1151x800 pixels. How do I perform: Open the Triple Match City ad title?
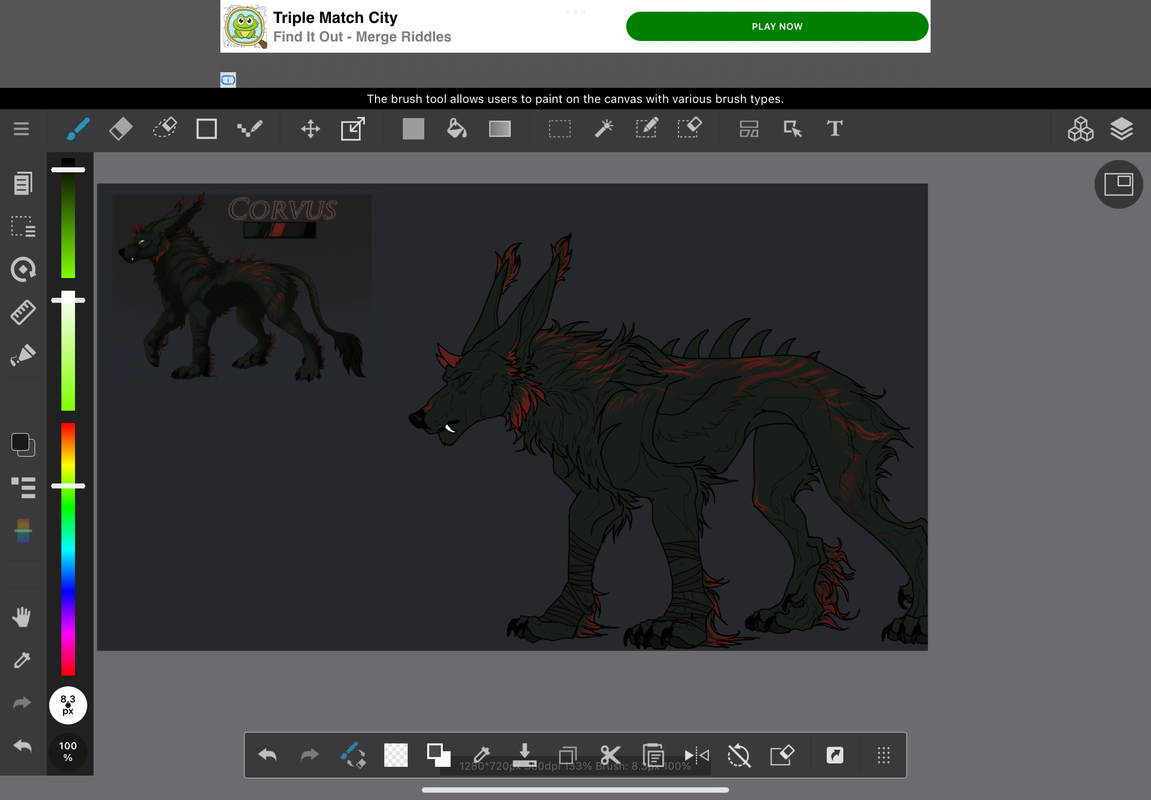pyautogui.click(x=335, y=18)
